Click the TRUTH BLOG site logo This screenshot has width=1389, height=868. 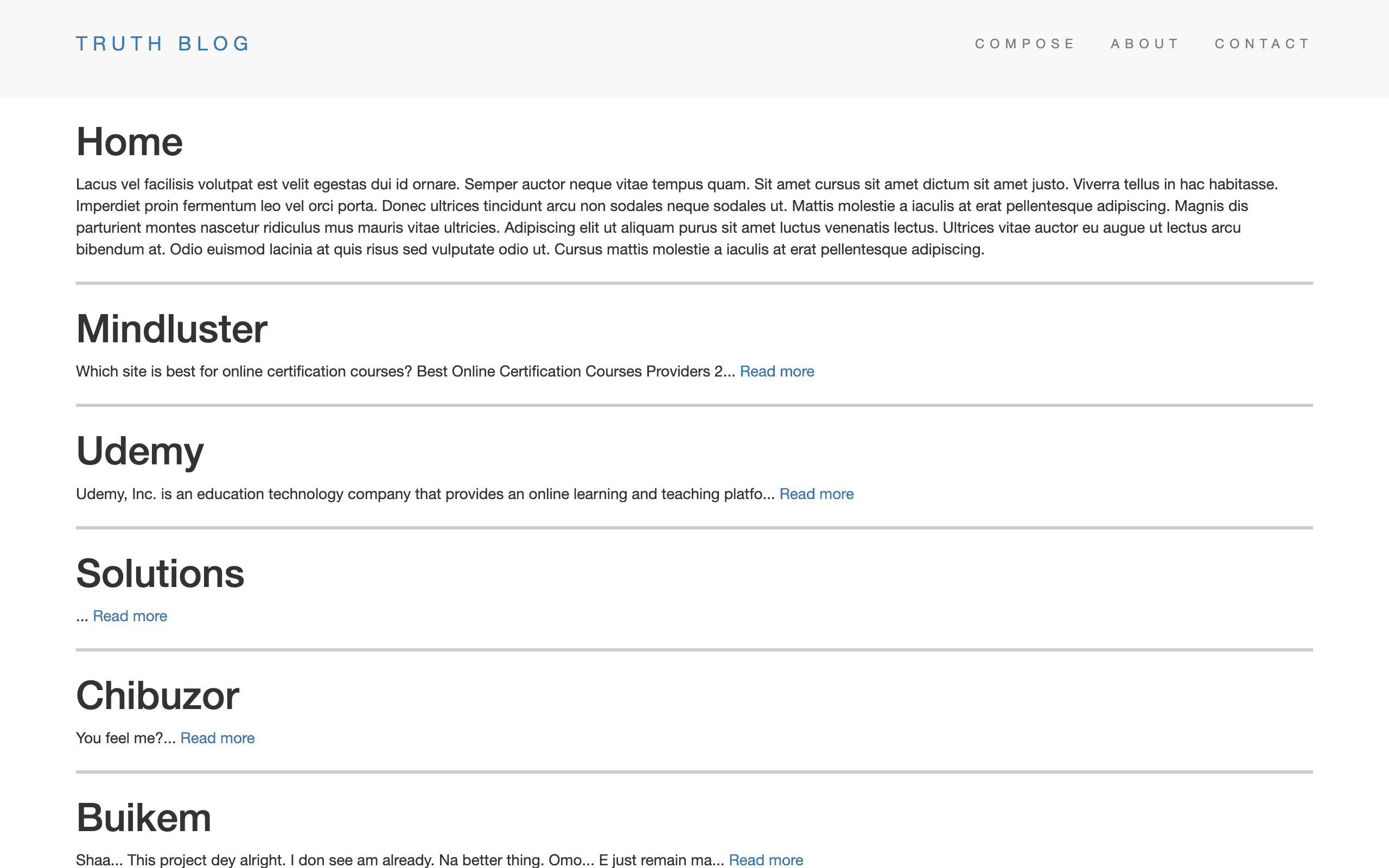coord(163,43)
